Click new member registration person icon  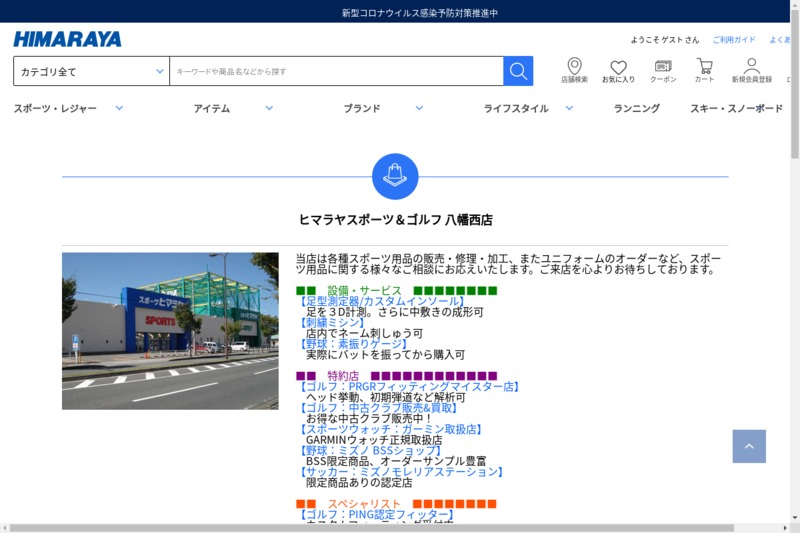click(x=752, y=70)
